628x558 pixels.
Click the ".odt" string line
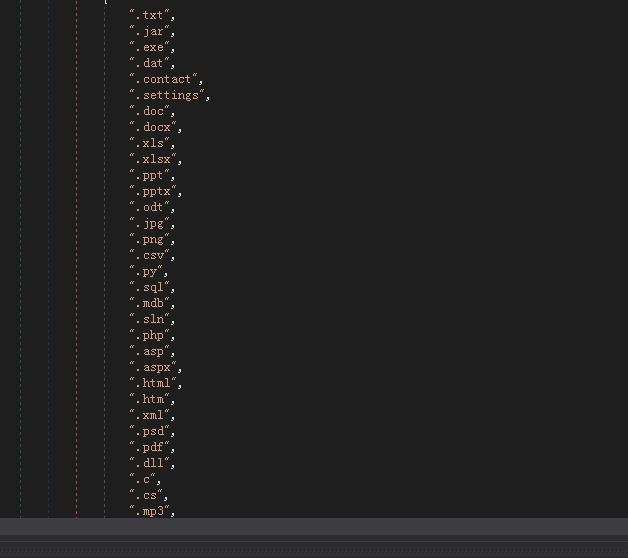(x=149, y=208)
